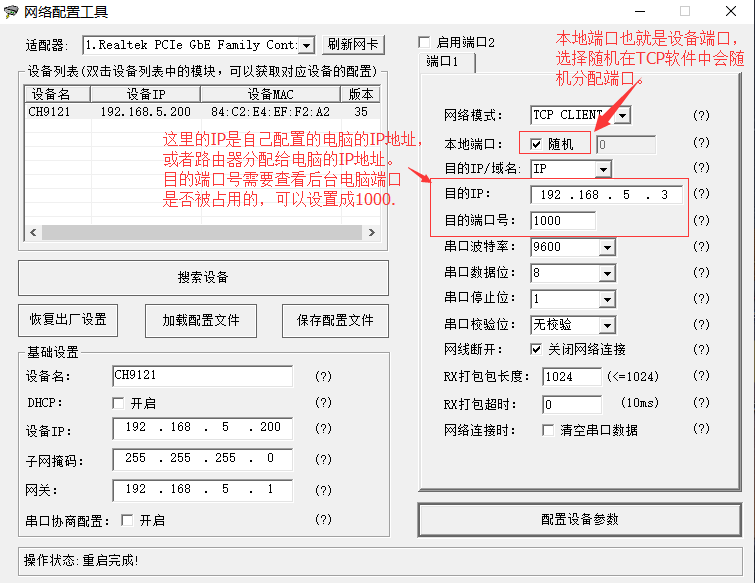Click help (?) next to 网络连接时
The width and height of the screenshot is (755, 583).
point(701,428)
